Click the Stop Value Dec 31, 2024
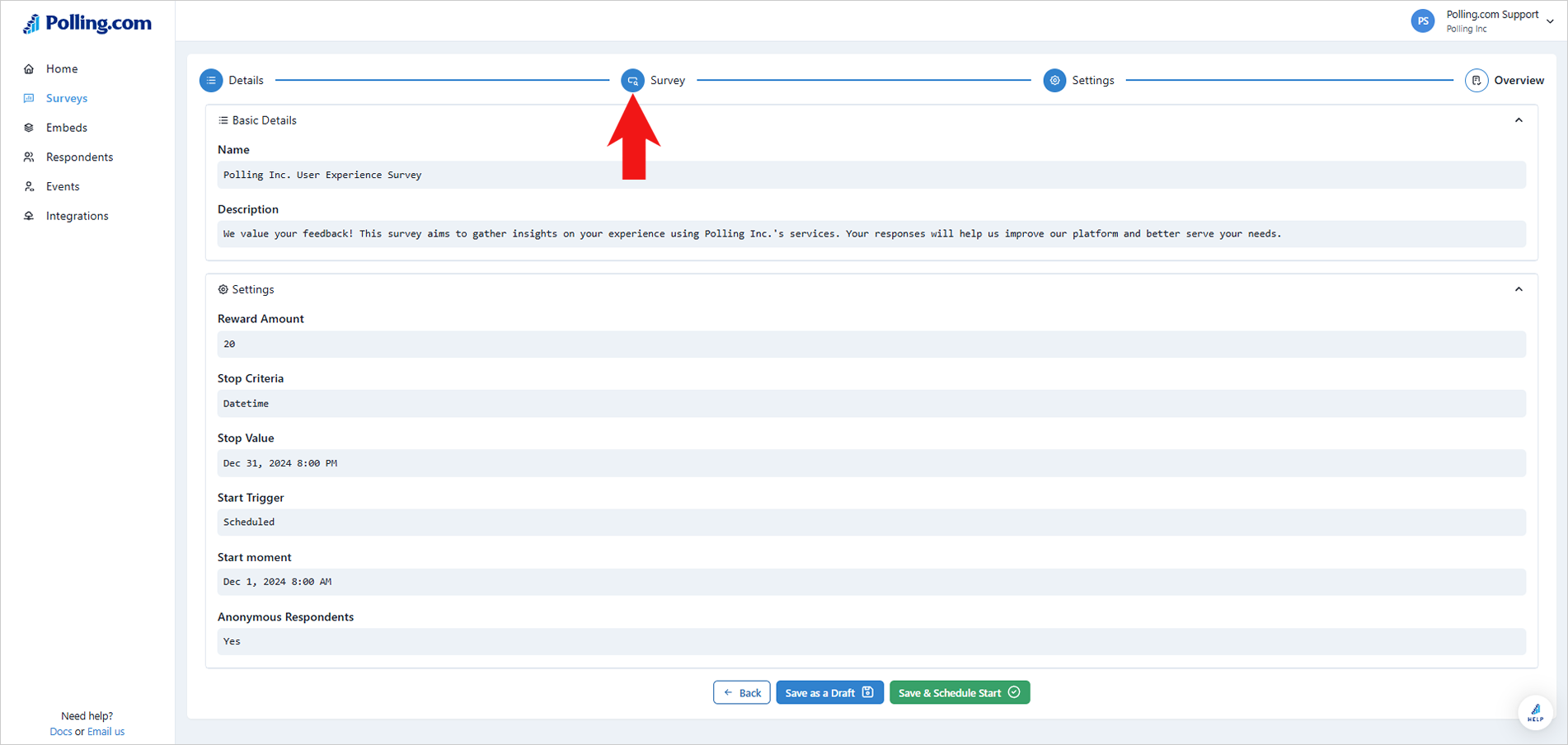This screenshot has width=1568, height=745. coord(871,463)
